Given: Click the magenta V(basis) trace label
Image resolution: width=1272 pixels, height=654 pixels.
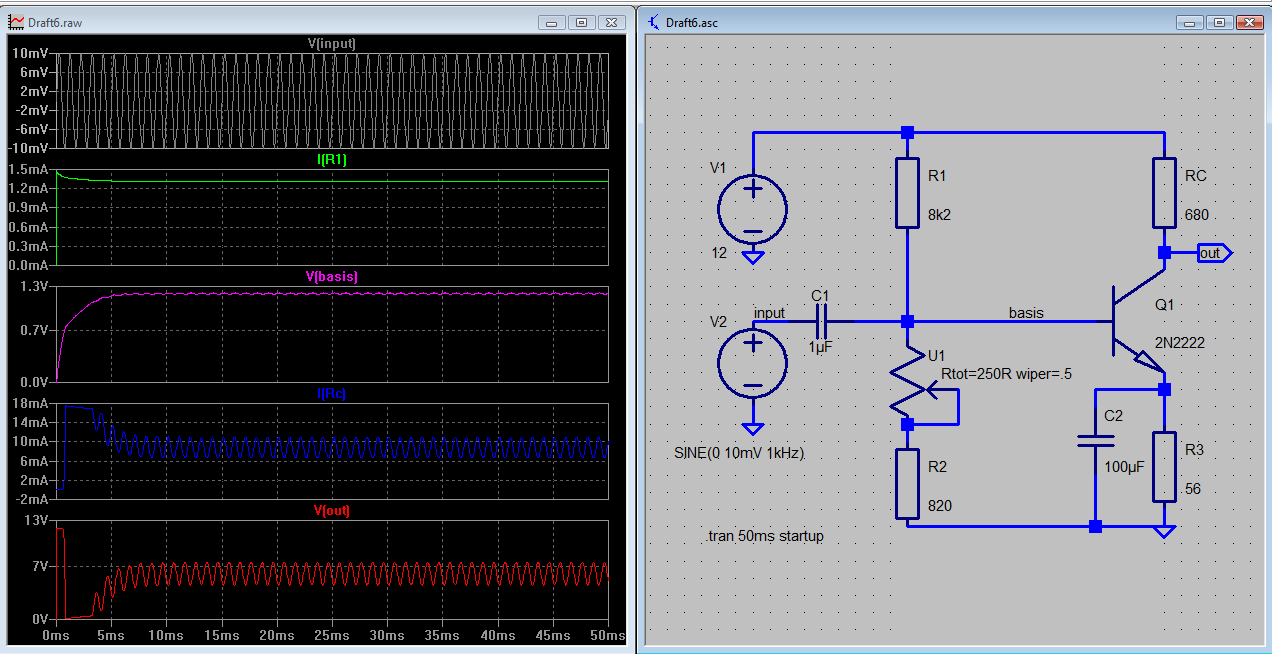Looking at the screenshot, I should (x=331, y=277).
